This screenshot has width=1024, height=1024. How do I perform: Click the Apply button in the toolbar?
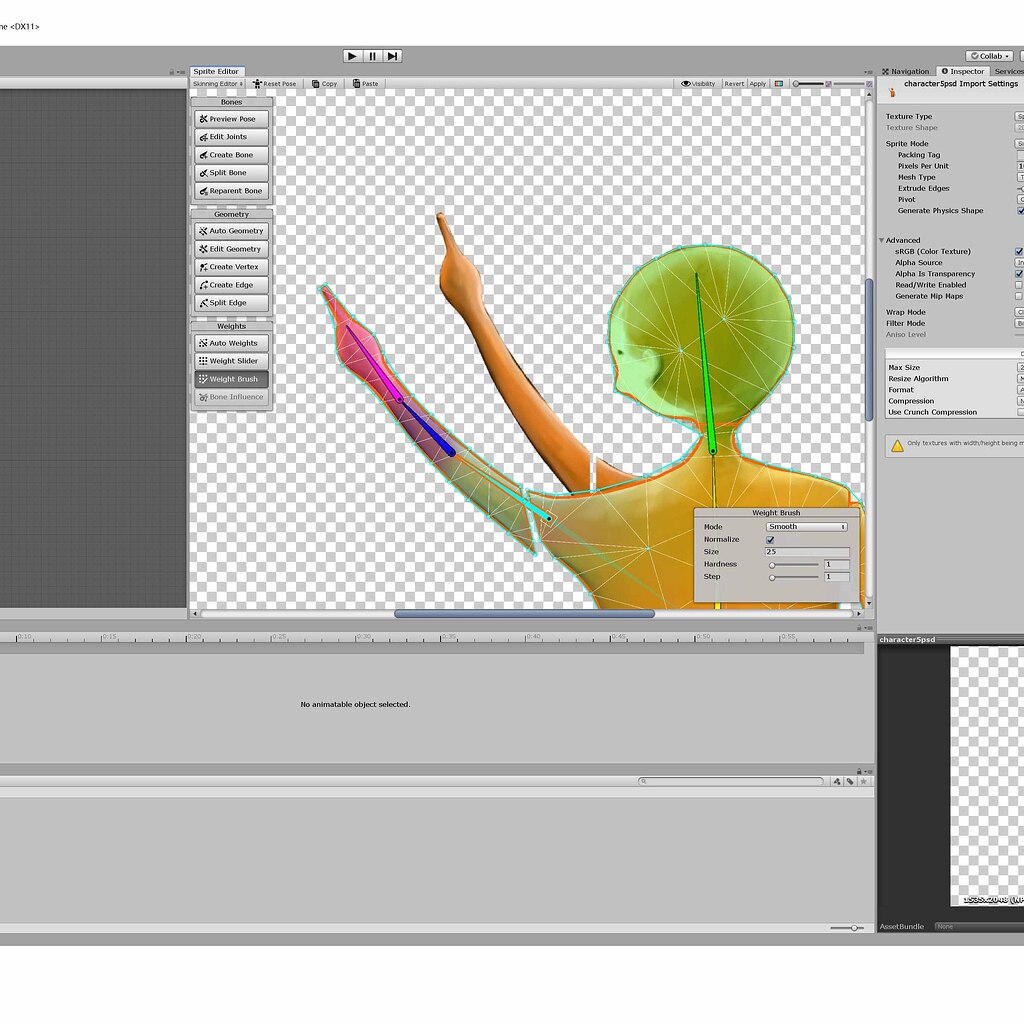757,83
